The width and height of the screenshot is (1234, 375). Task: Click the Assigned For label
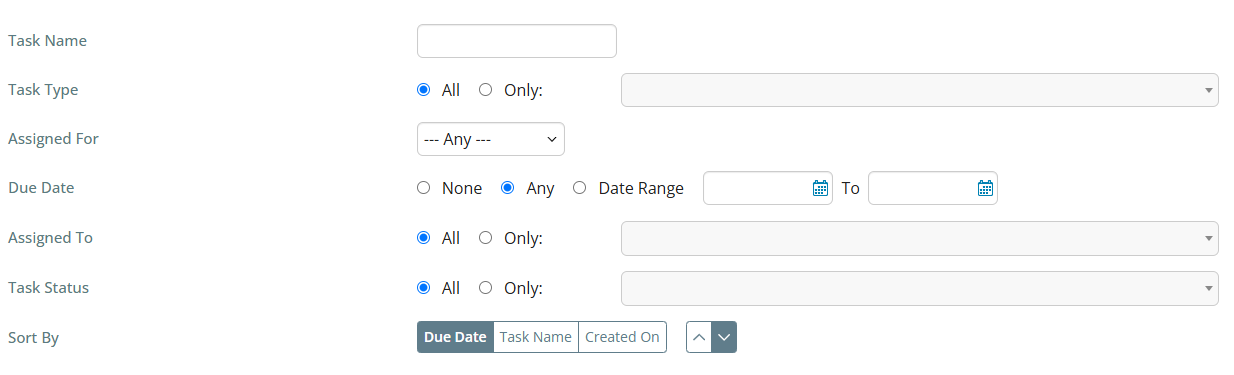point(53,139)
